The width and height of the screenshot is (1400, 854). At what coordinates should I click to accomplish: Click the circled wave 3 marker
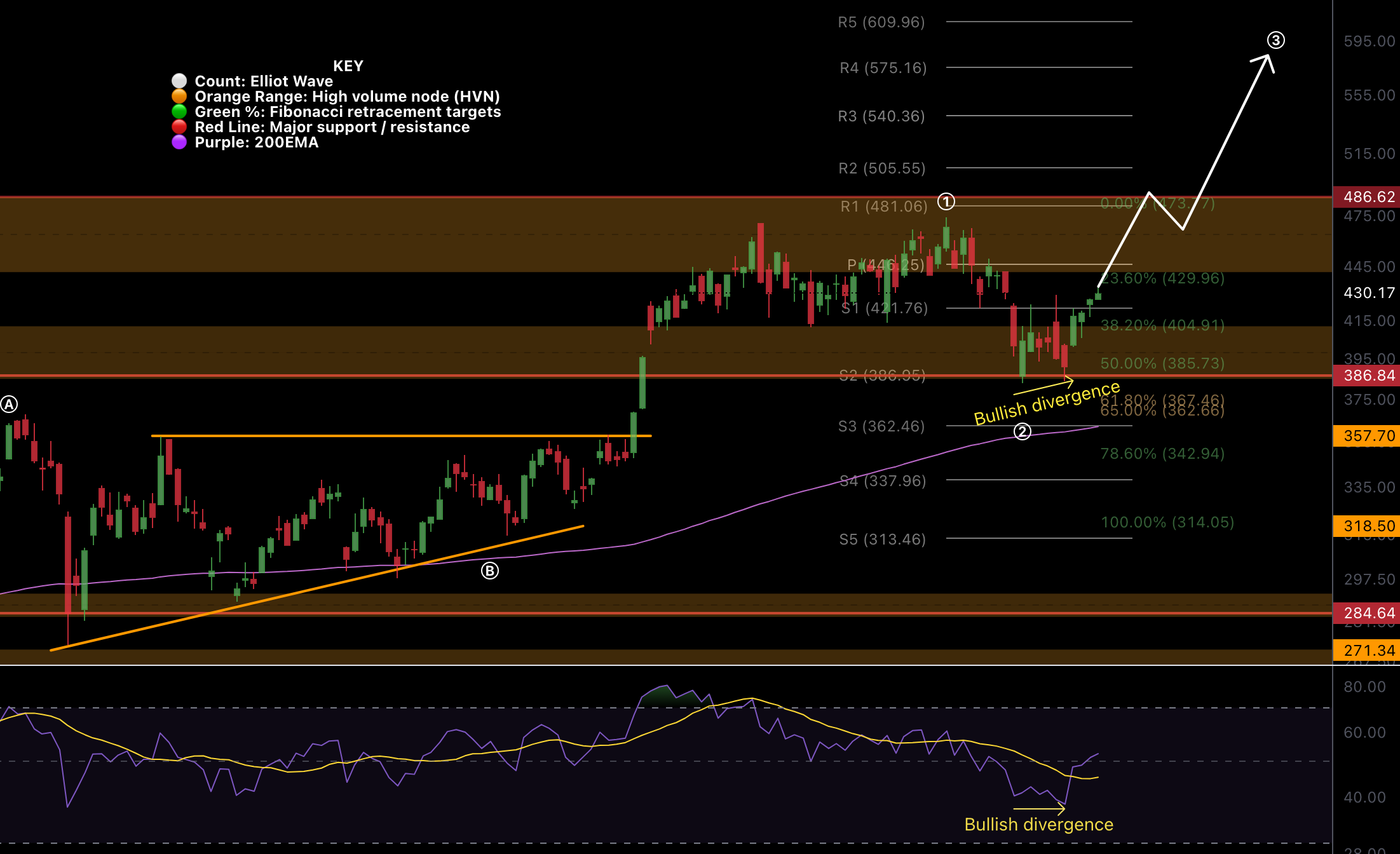(x=1275, y=40)
